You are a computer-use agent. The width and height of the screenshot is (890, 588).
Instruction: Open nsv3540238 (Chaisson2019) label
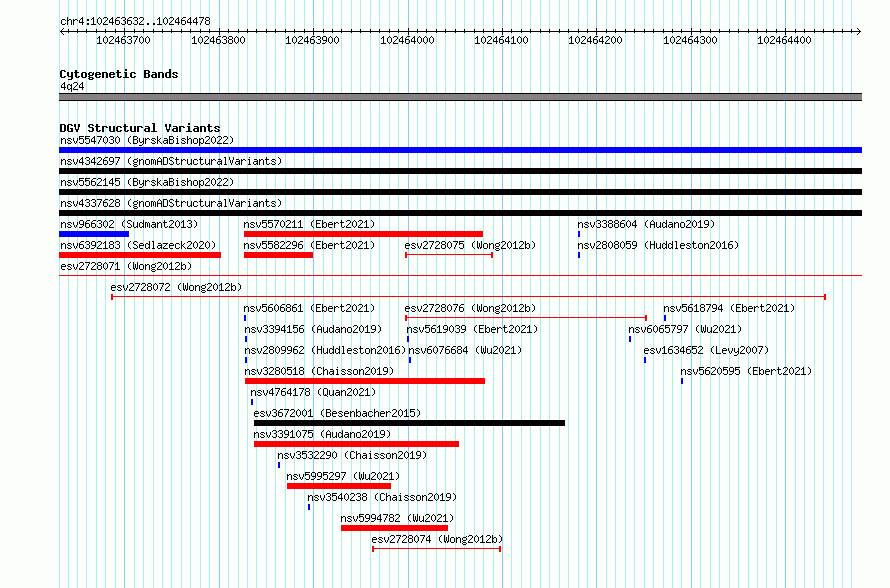[x=382, y=497]
